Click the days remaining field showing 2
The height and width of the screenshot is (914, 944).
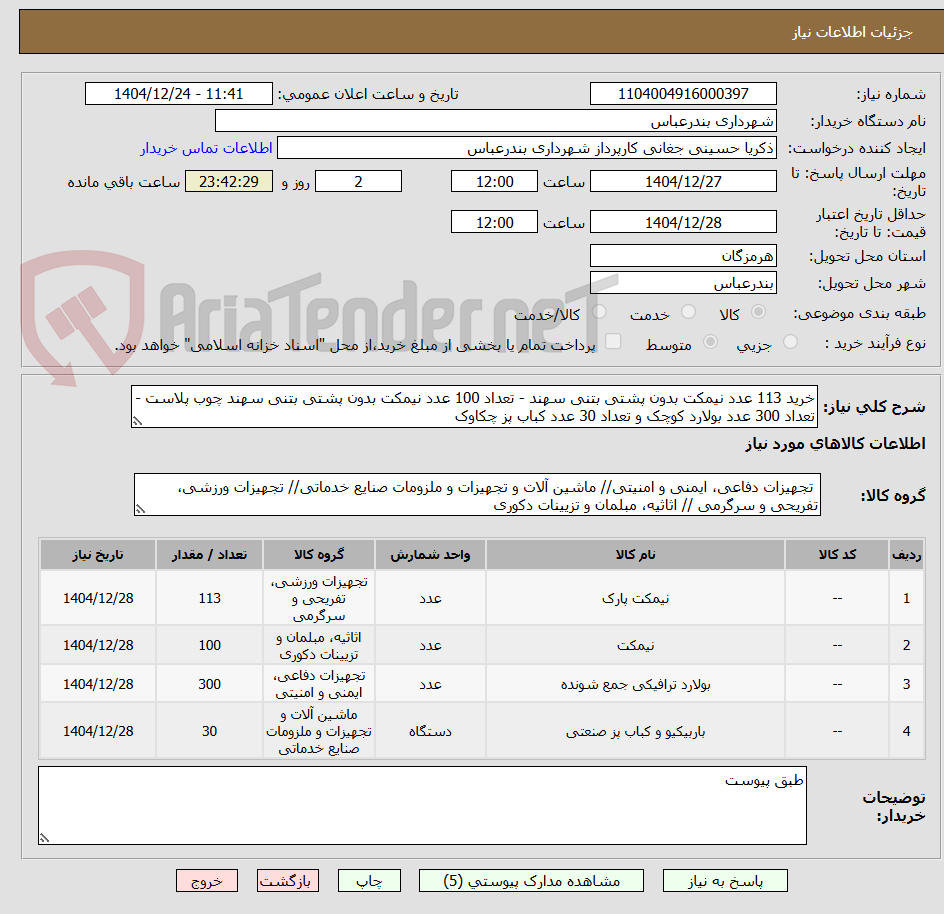pos(358,181)
